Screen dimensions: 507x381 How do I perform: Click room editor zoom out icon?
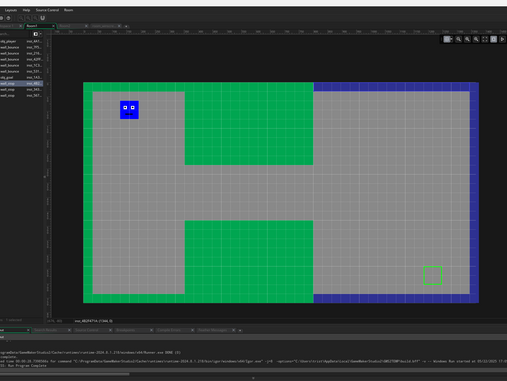pyautogui.click(x=459, y=39)
